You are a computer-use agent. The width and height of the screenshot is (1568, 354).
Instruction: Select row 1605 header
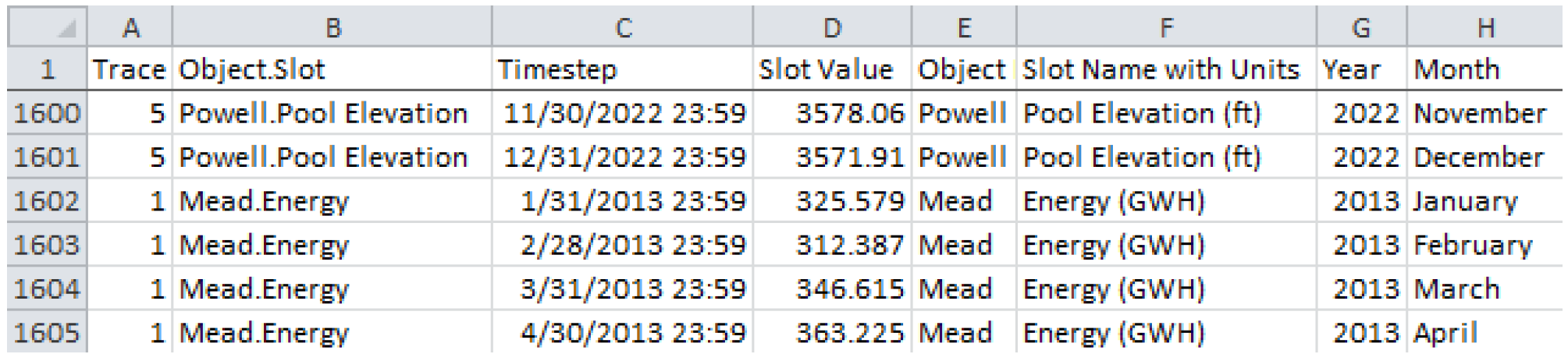click(47, 333)
